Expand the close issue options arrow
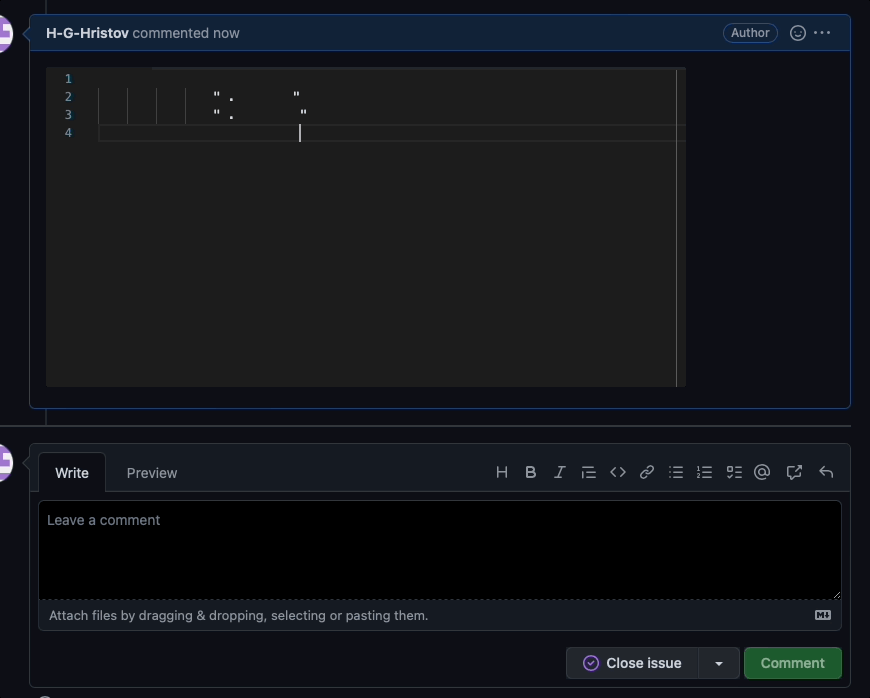870x698 pixels. tap(718, 663)
